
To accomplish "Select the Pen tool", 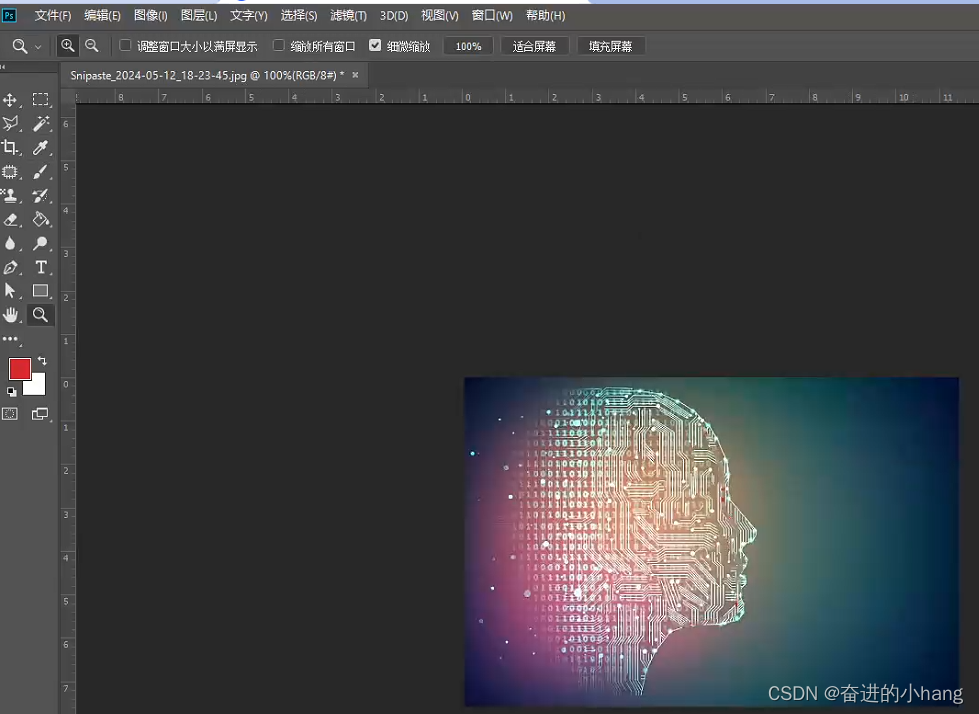I will coord(10,267).
